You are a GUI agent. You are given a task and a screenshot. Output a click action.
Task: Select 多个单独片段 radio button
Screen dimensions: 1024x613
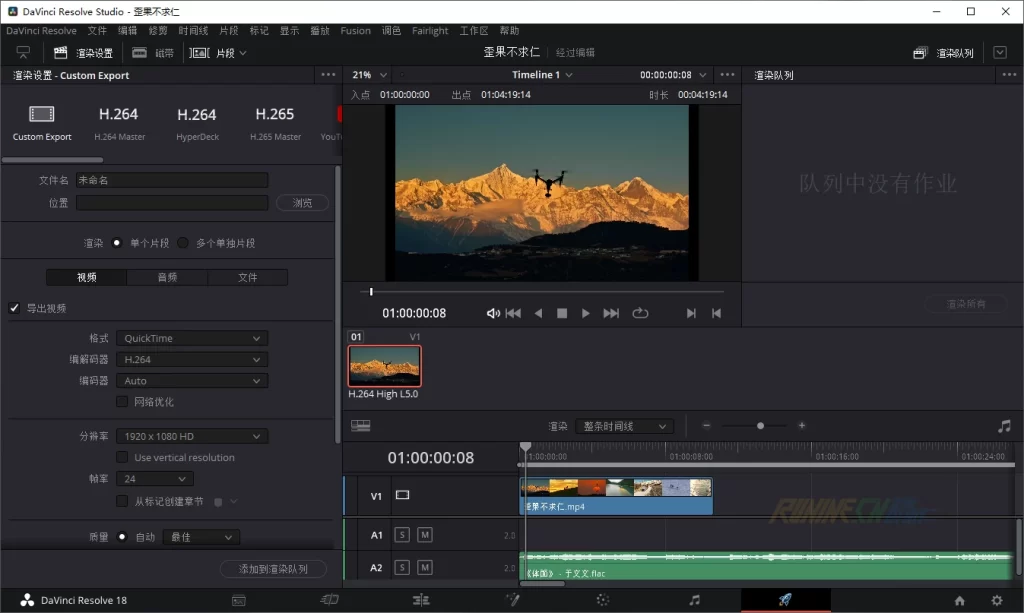click(183, 243)
